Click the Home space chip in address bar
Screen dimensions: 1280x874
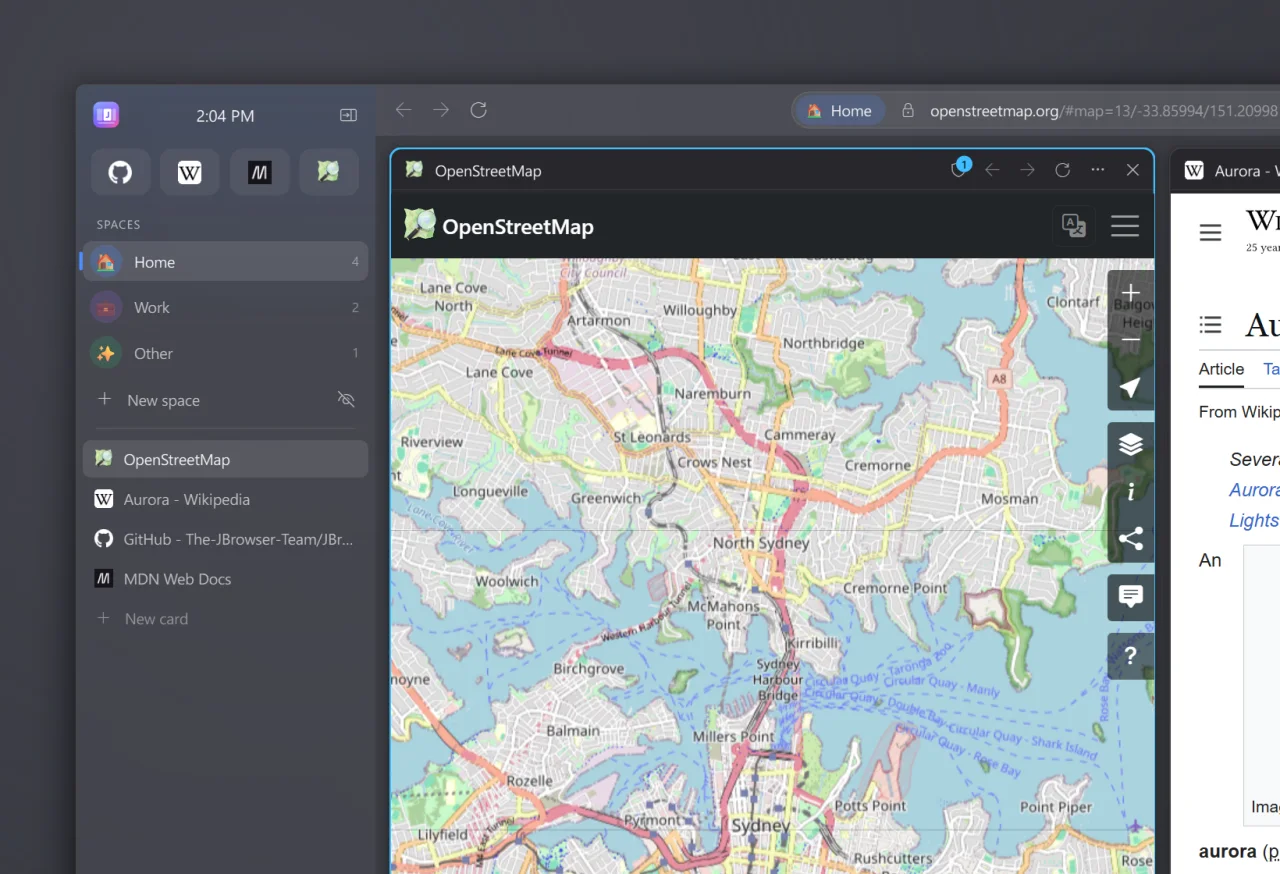click(840, 111)
